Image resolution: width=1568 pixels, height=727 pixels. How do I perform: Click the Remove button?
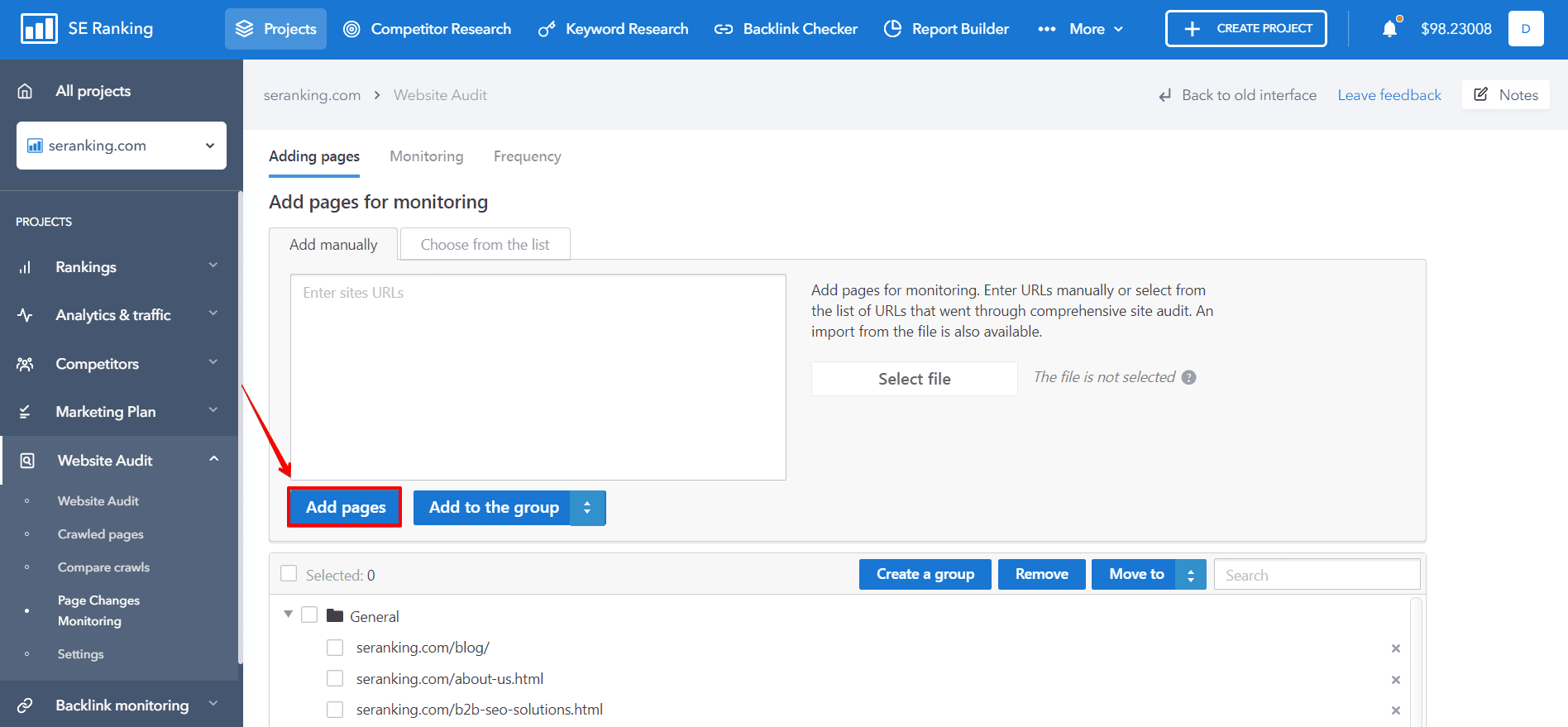(x=1042, y=575)
